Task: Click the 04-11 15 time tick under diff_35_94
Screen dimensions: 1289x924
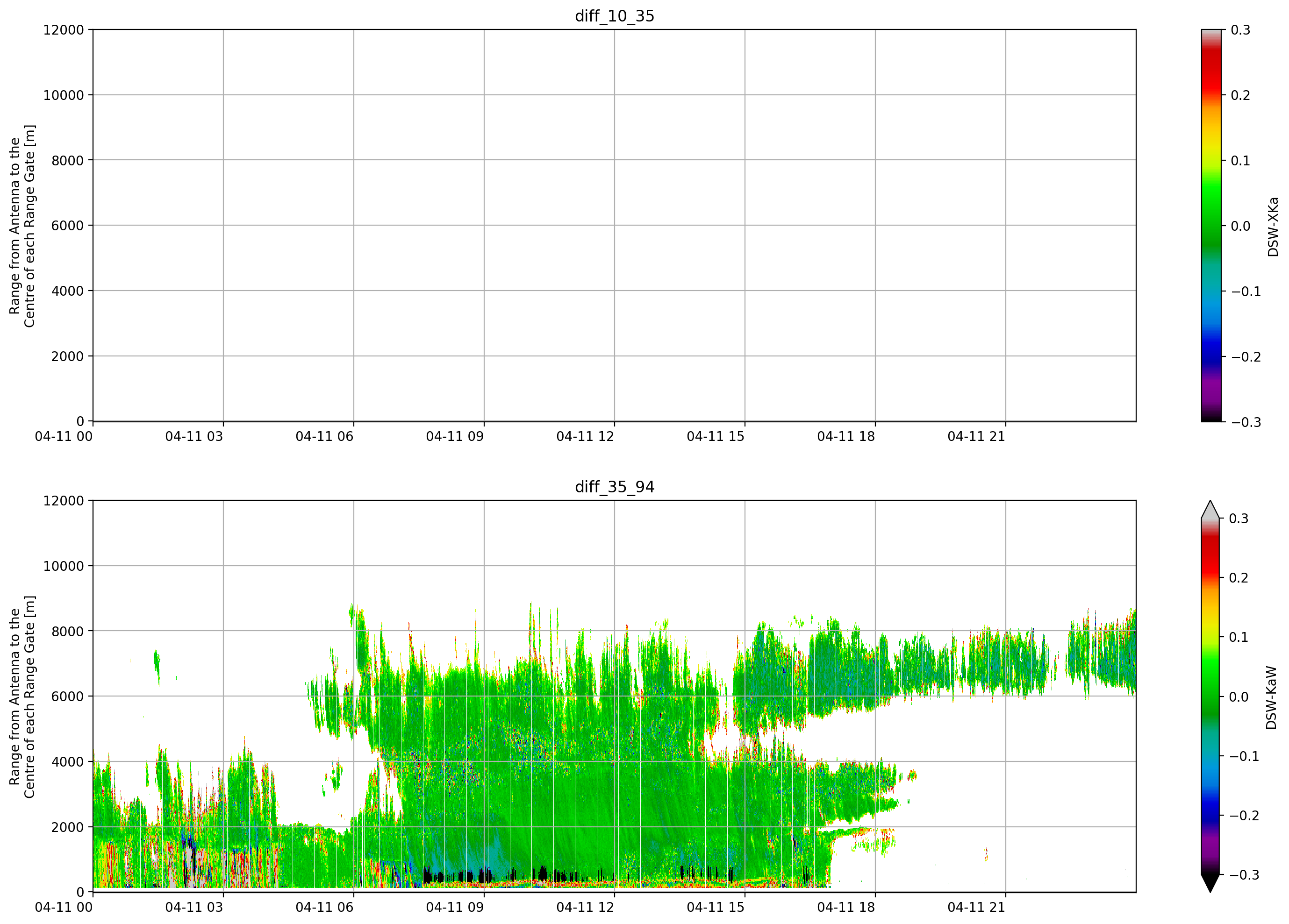Action: [716, 908]
